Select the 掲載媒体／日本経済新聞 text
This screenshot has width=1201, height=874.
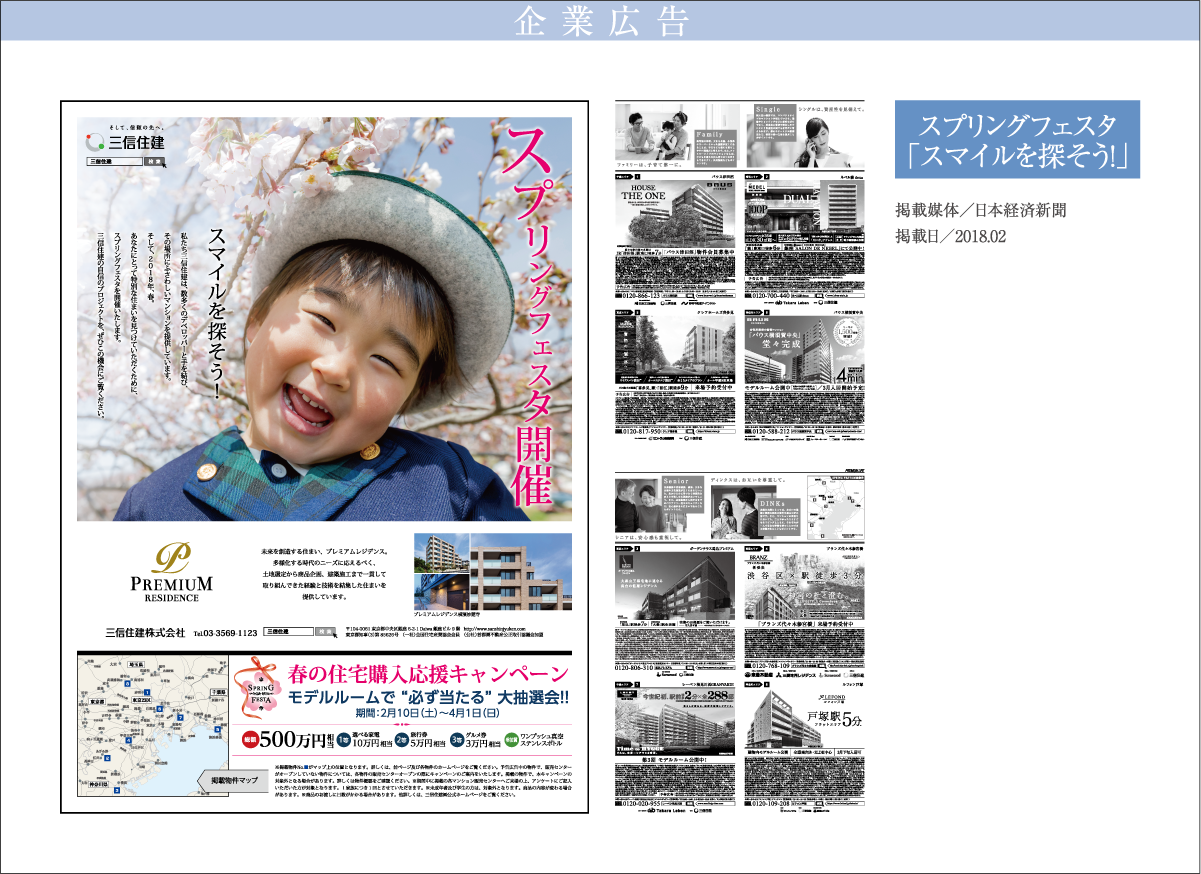pos(981,212)
